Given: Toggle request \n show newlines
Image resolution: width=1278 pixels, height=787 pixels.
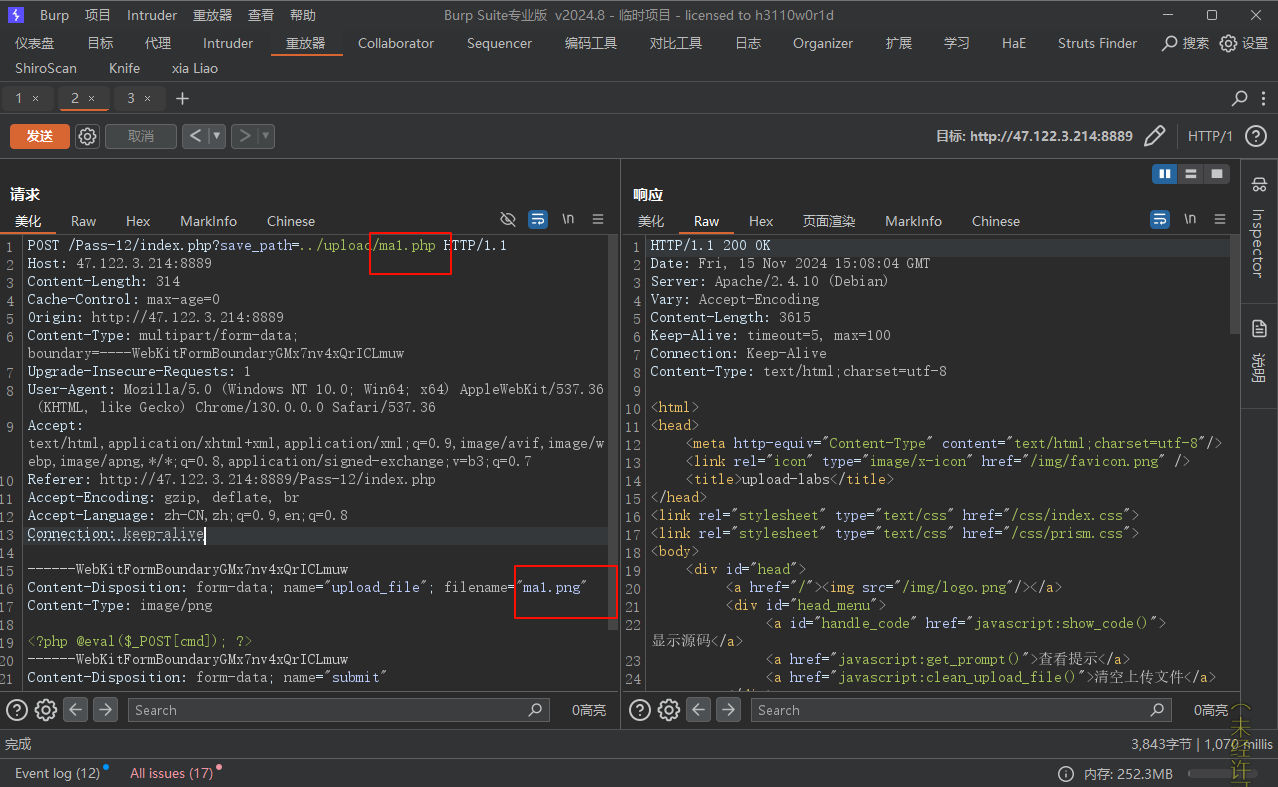Looking at the screenshot, I should click(568, 219).
